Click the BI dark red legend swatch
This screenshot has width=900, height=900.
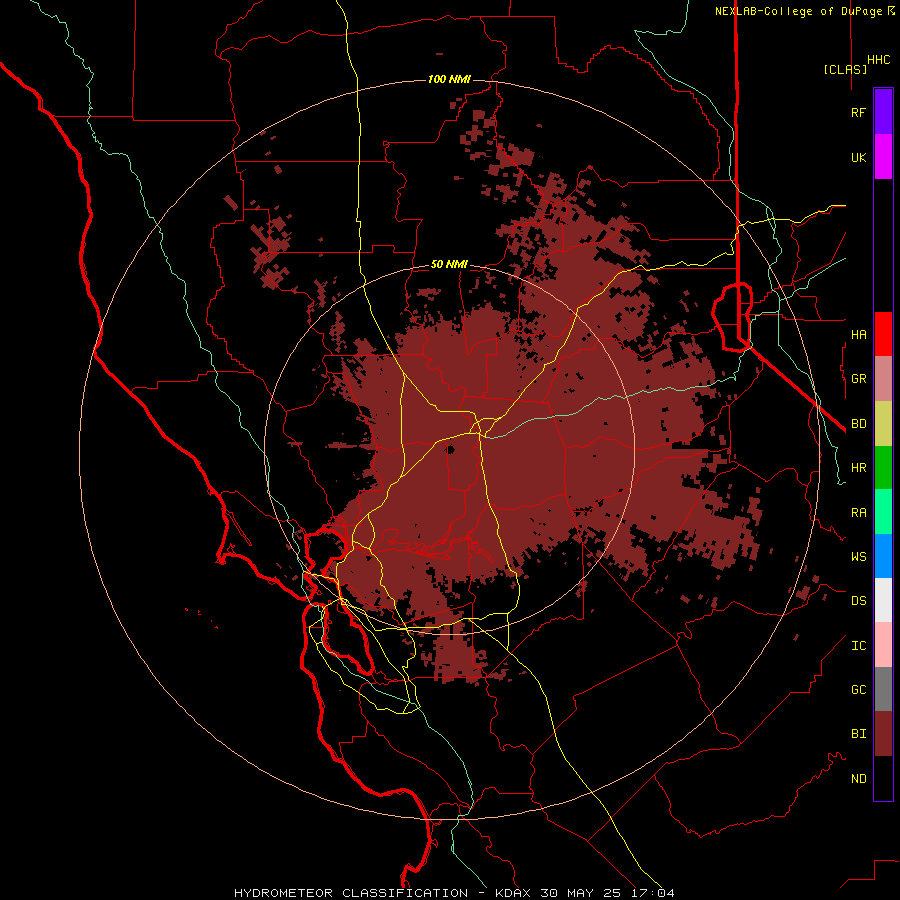tap(883, 734)
